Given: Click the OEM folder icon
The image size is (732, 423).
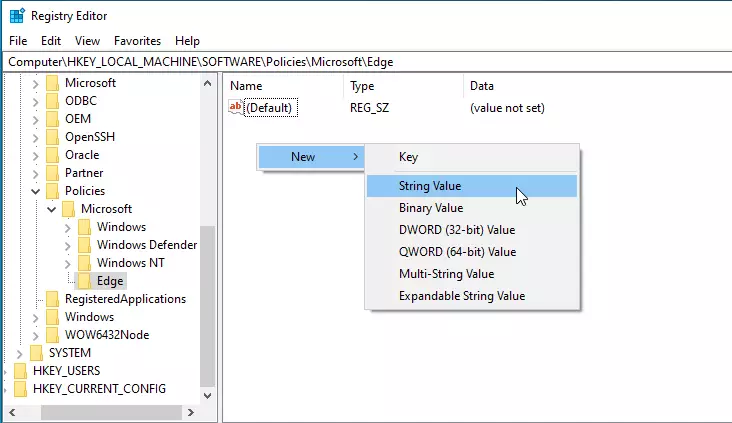Looking at the screenshot, I should tap(53, 119).
